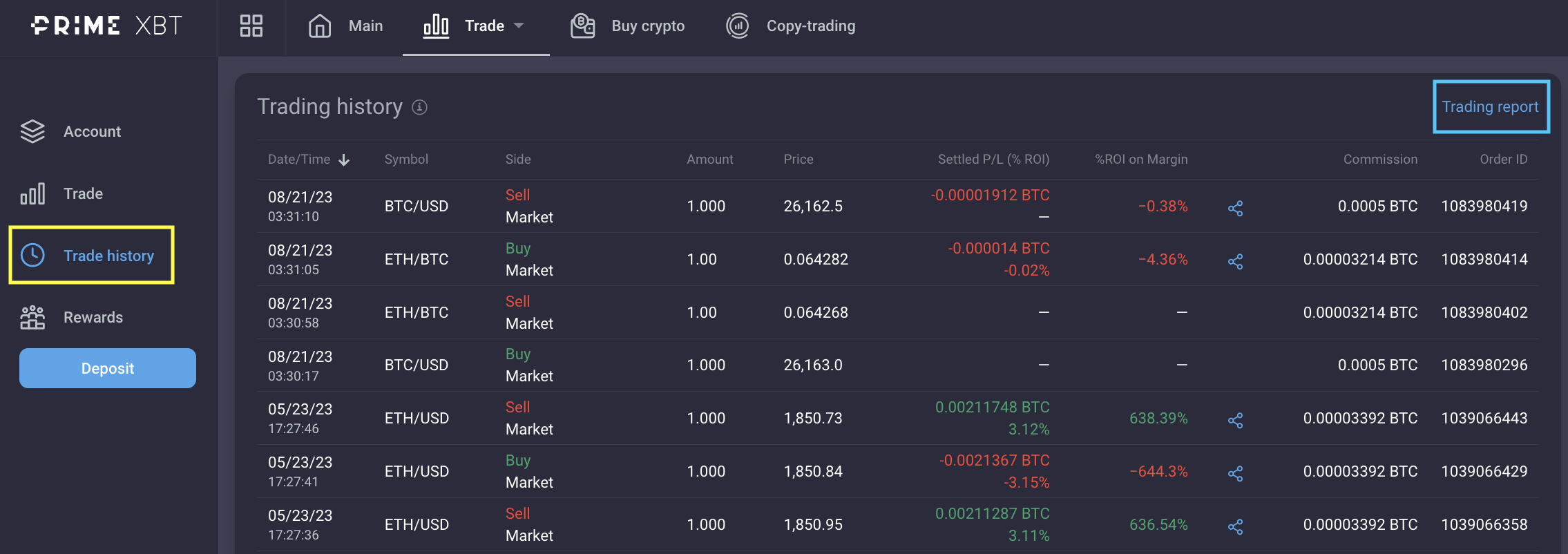Screen dimensions: 1568x554
Task: Share the BTC/USD Sell trade at 03:31:10
Action: pyautogui.click(x=1235, y=208)
